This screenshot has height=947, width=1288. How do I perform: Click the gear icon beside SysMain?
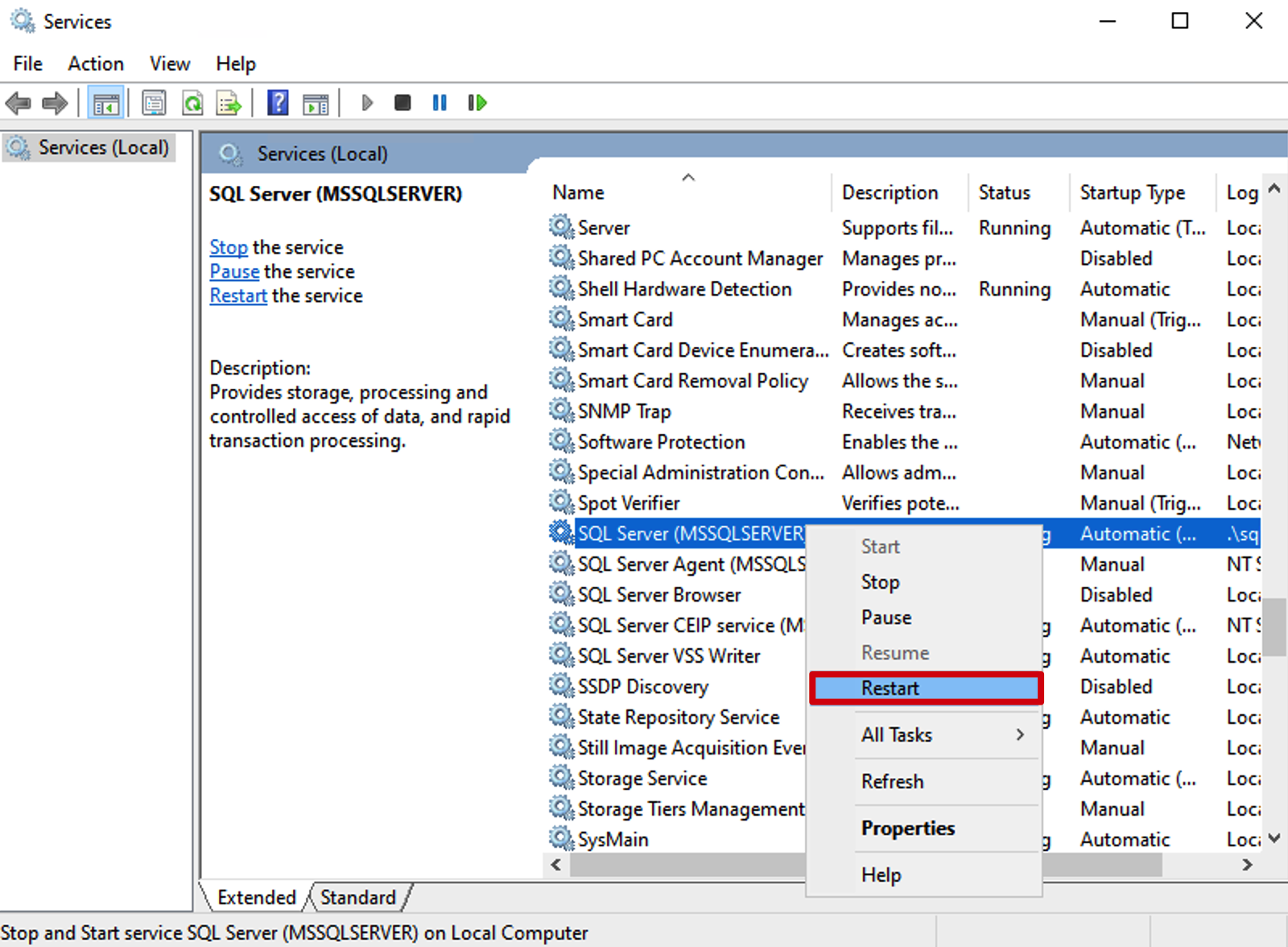pos(561,839)
